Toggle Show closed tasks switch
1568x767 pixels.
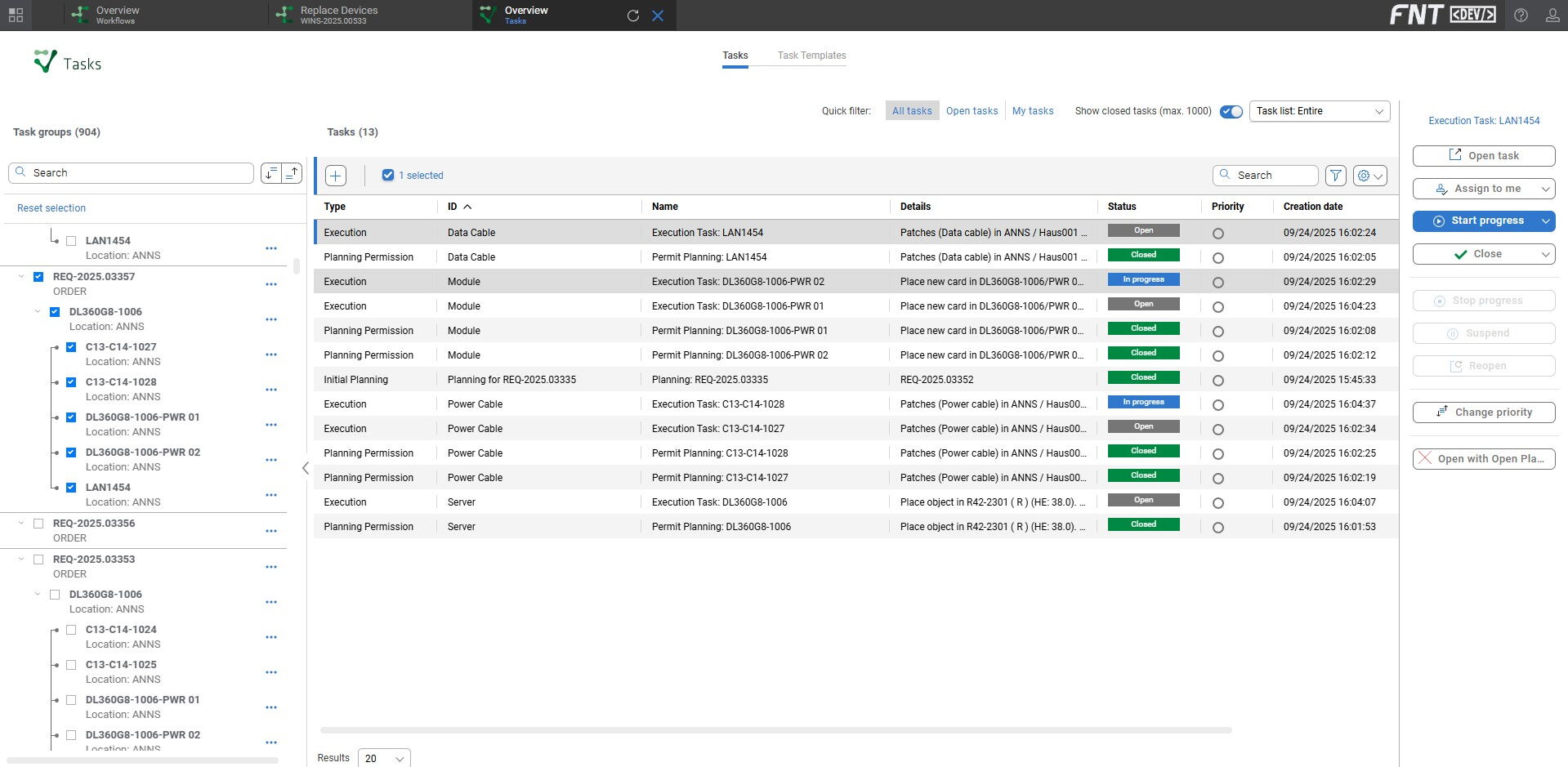1231,112
